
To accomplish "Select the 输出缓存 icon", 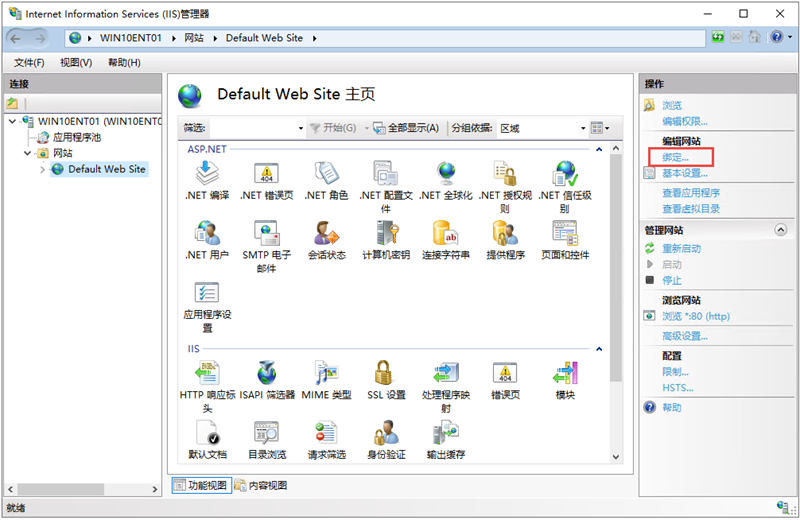I will coord(445,433).
